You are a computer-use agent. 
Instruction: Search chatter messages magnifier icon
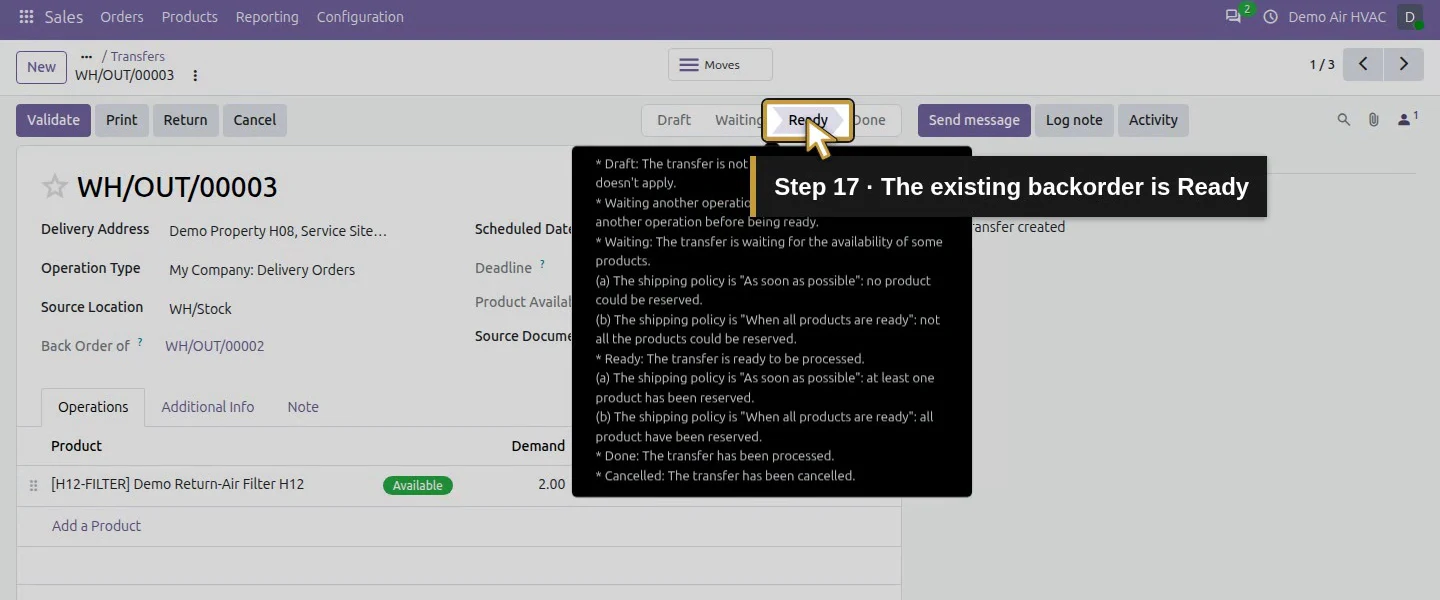pos(1344,120)
